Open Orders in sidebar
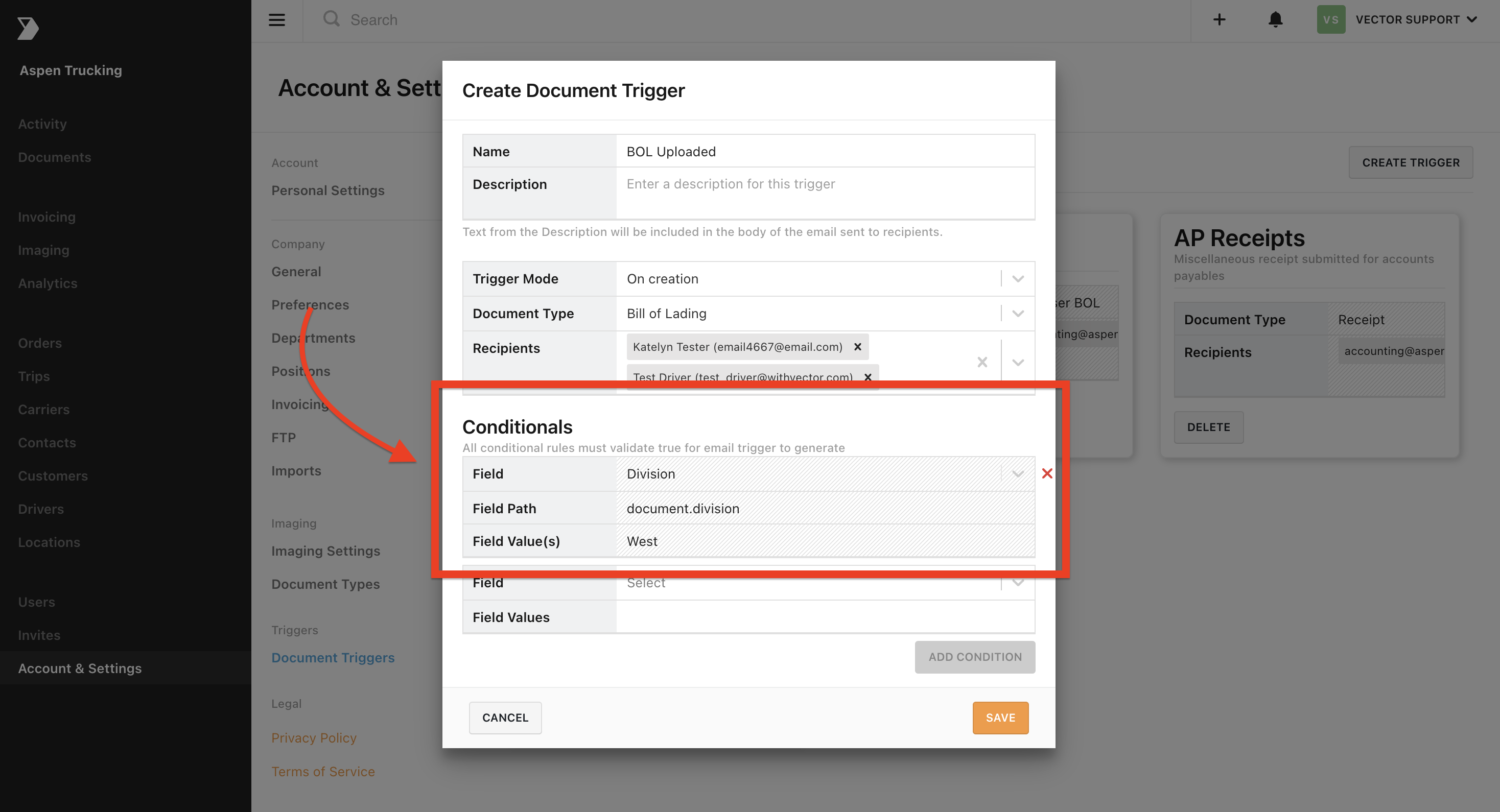Image resolution: width=1500 pixels, height=812 pixels. pyautogui.click(x=40, y=343)
